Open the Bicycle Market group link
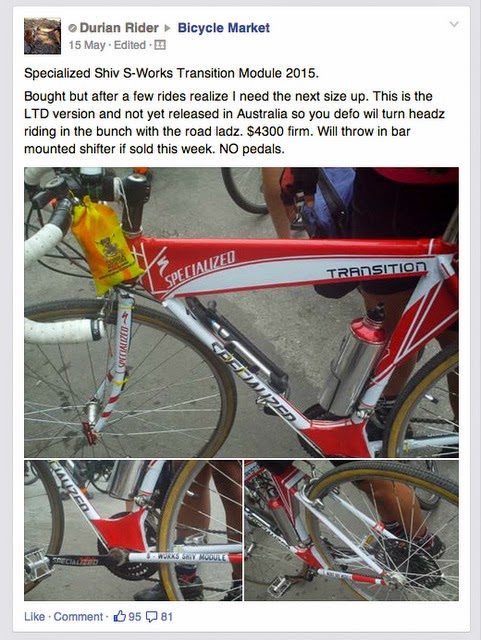The height and width of the screenshot is (640, 481). 224,28
